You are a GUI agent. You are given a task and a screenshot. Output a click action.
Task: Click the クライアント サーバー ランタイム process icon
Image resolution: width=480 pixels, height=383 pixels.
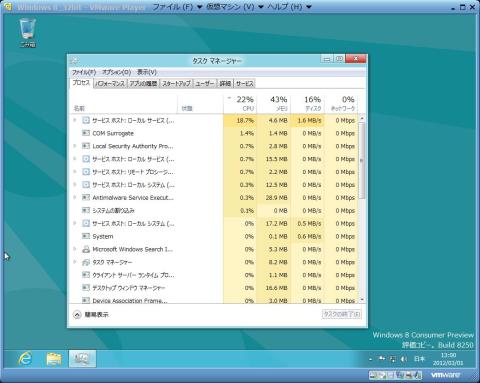click(86, 275)
